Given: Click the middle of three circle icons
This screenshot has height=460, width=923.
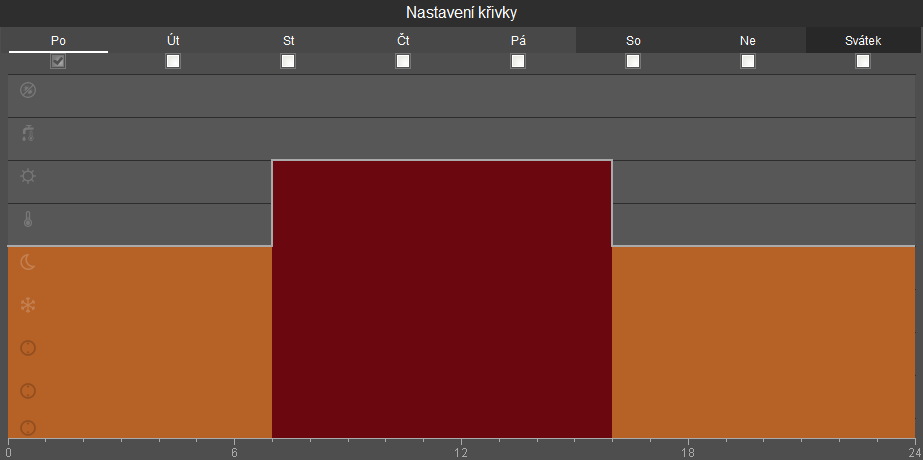Looking at the screenshot, I should point(28,390).
